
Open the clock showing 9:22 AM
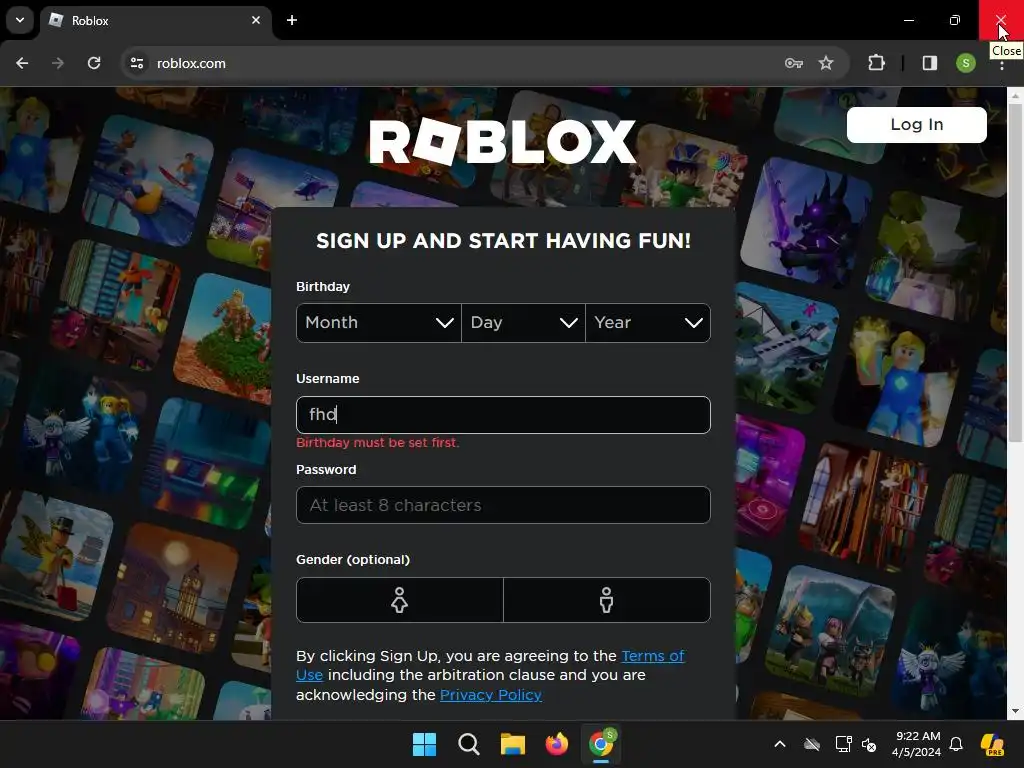[x=916, y=744]
